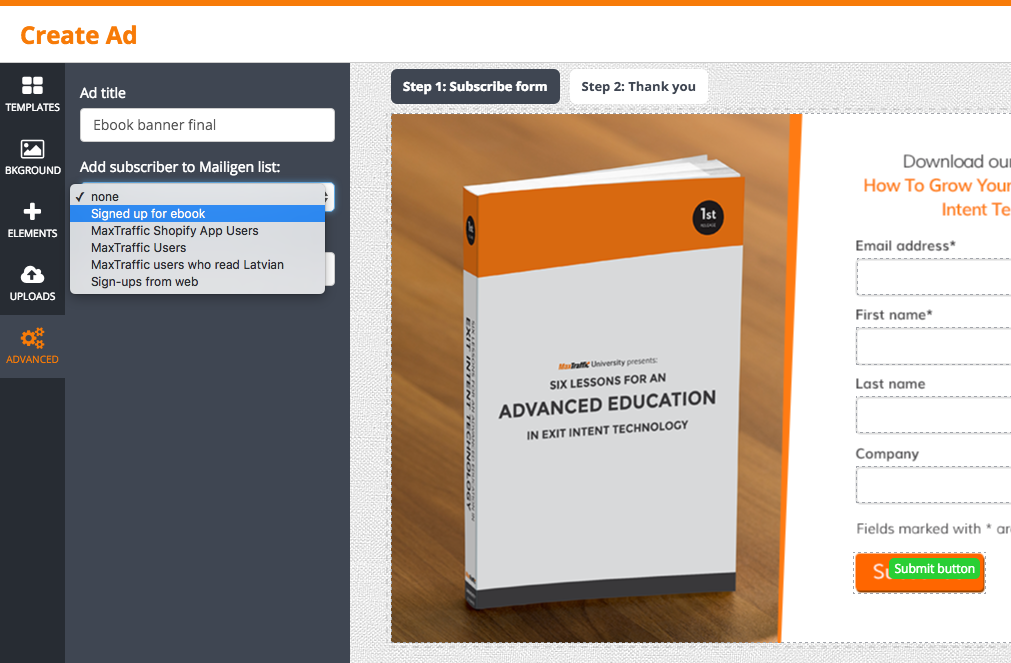Click the 'Create Ad' page heading

pyautogui.click(x=79, y=35)
